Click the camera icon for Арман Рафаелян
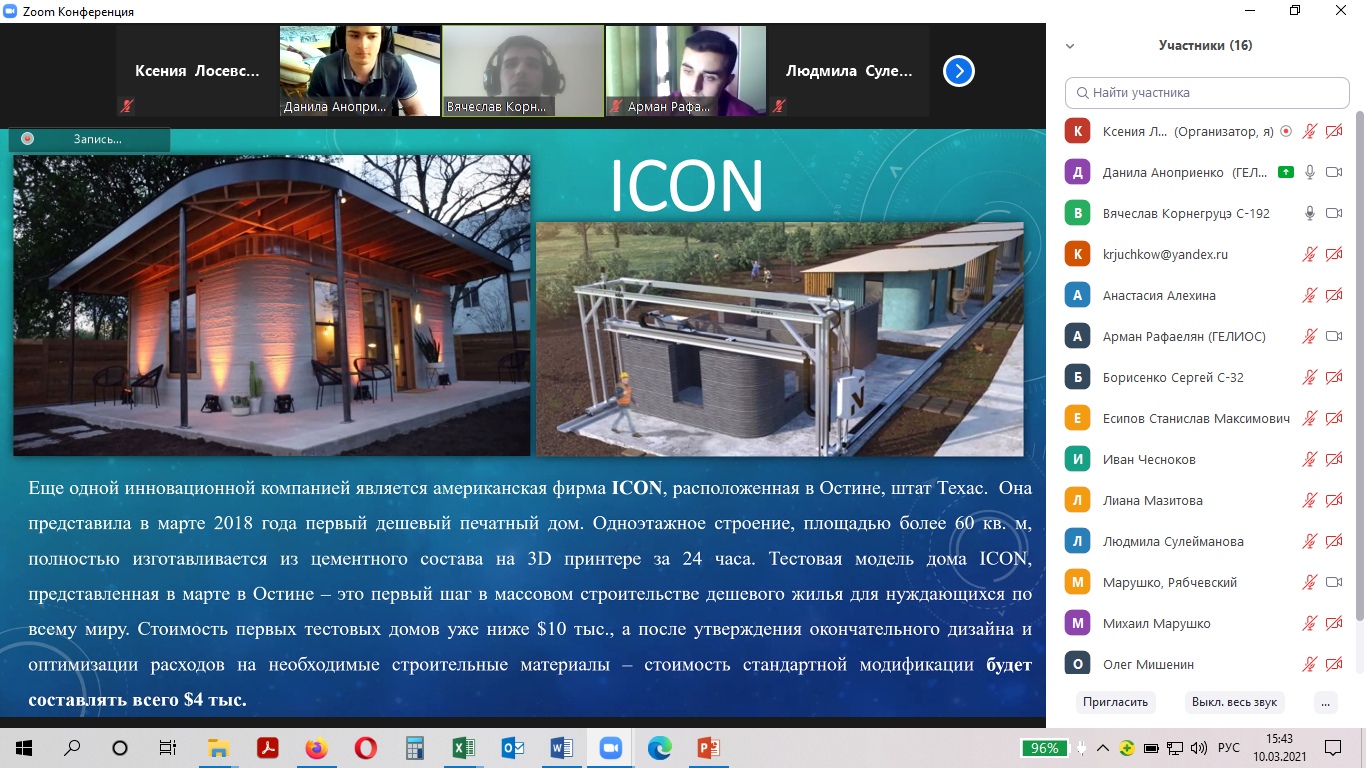 pos(1333,336)
